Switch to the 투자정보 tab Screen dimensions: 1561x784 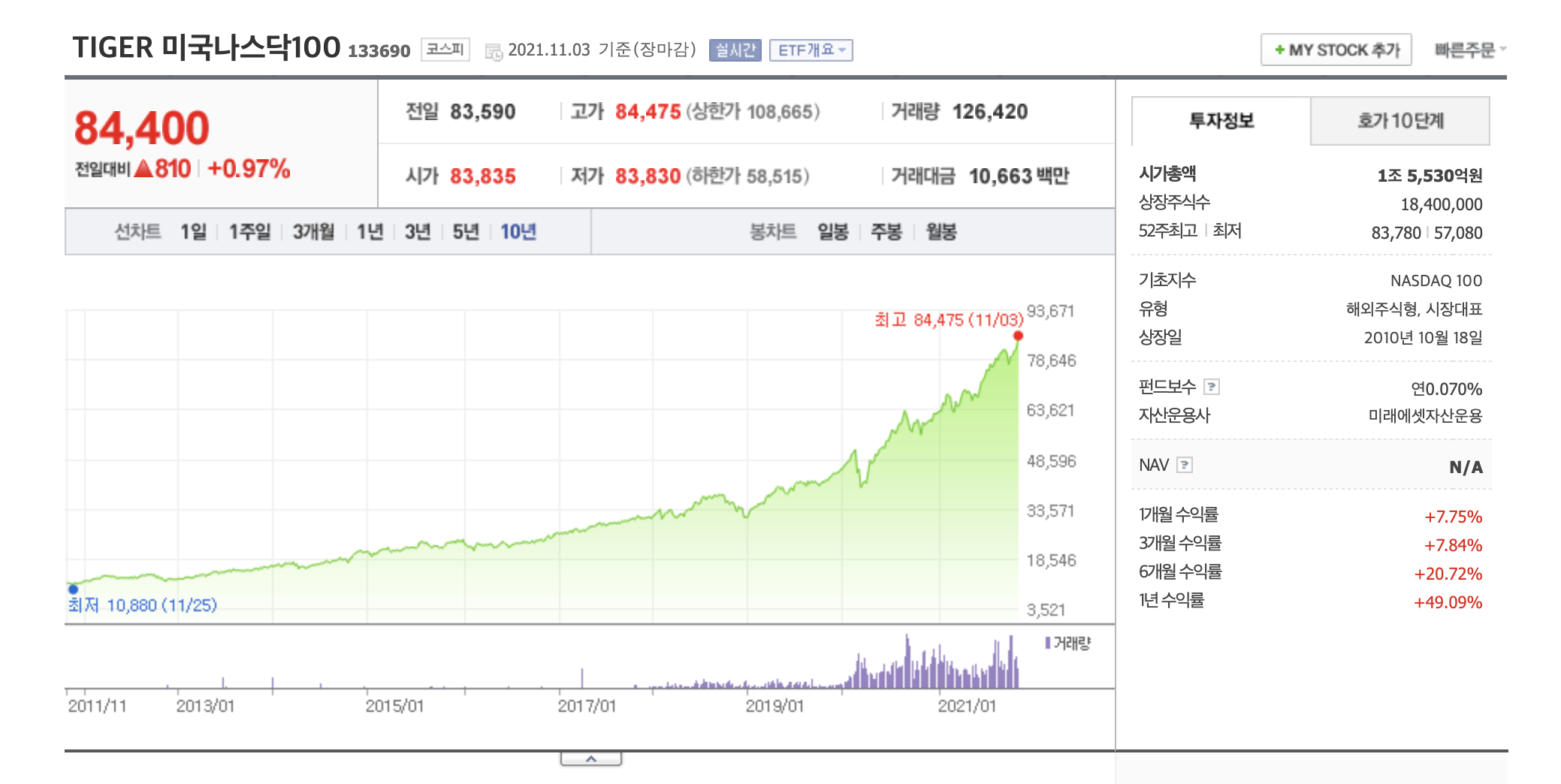coord(1221,121)
